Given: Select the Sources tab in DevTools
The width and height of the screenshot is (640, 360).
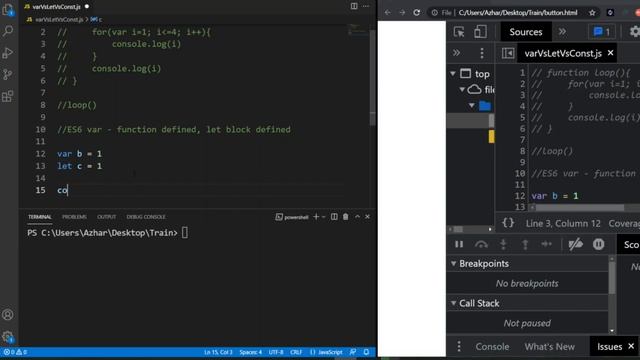Looking at the screenshot, I should (x=526, y=32).
